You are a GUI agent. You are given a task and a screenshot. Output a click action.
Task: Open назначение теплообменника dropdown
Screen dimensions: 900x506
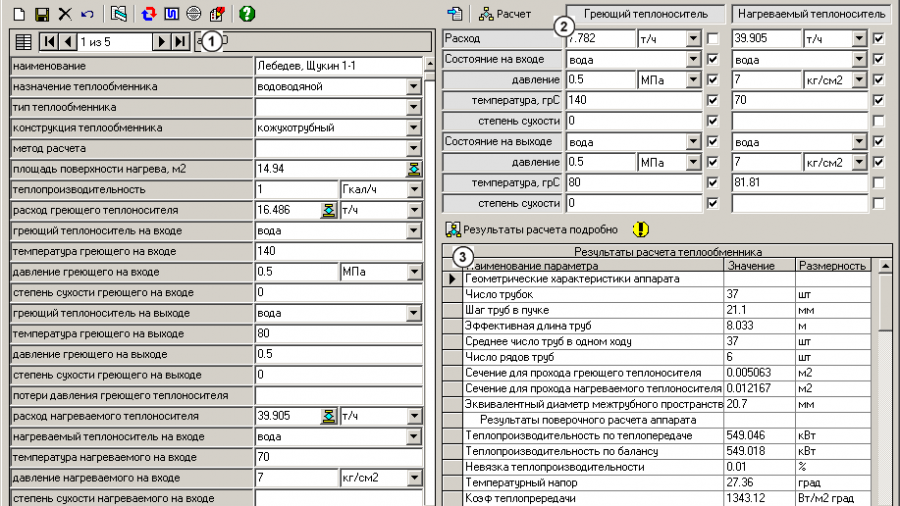click(x=413, y=87)
